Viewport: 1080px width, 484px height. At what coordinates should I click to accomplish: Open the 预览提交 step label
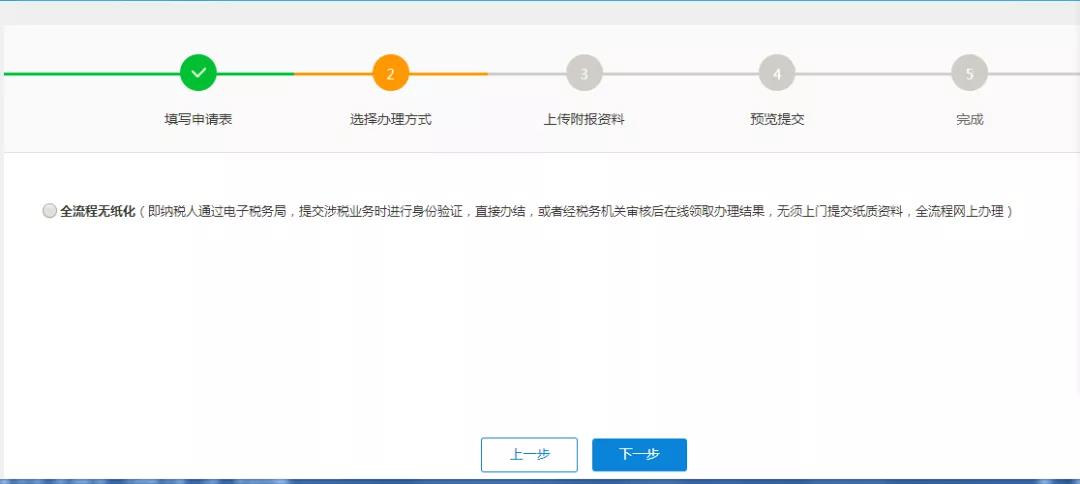pyautogui.click(x=777, y=119)
